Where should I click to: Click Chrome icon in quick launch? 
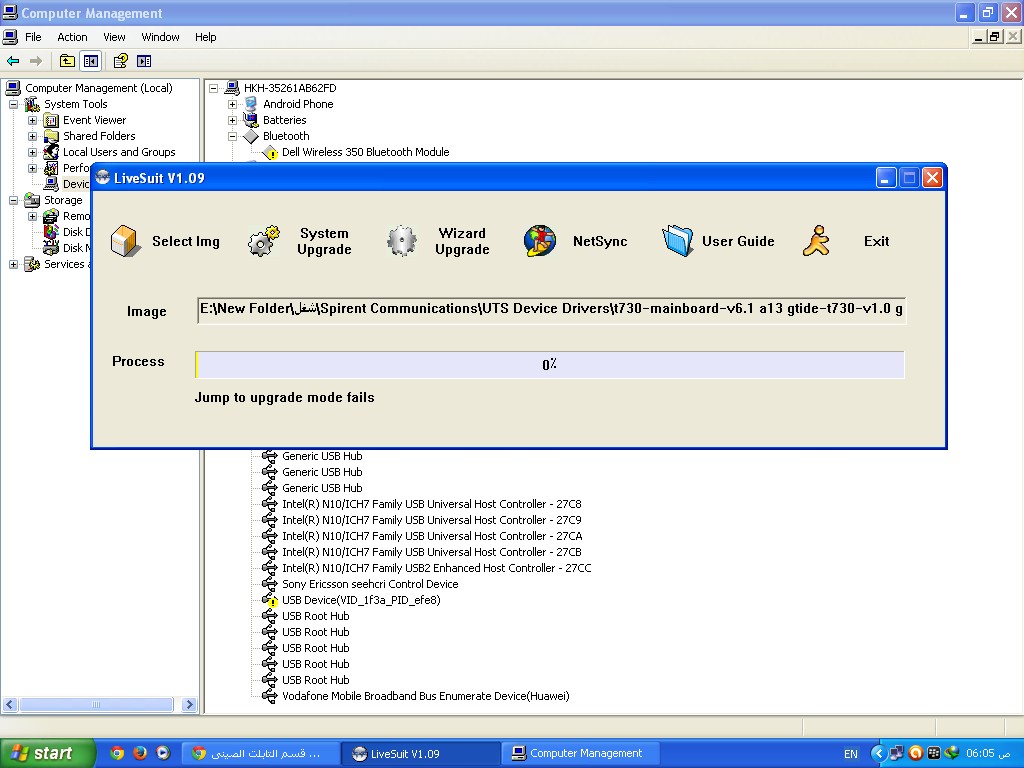(117, 753)
